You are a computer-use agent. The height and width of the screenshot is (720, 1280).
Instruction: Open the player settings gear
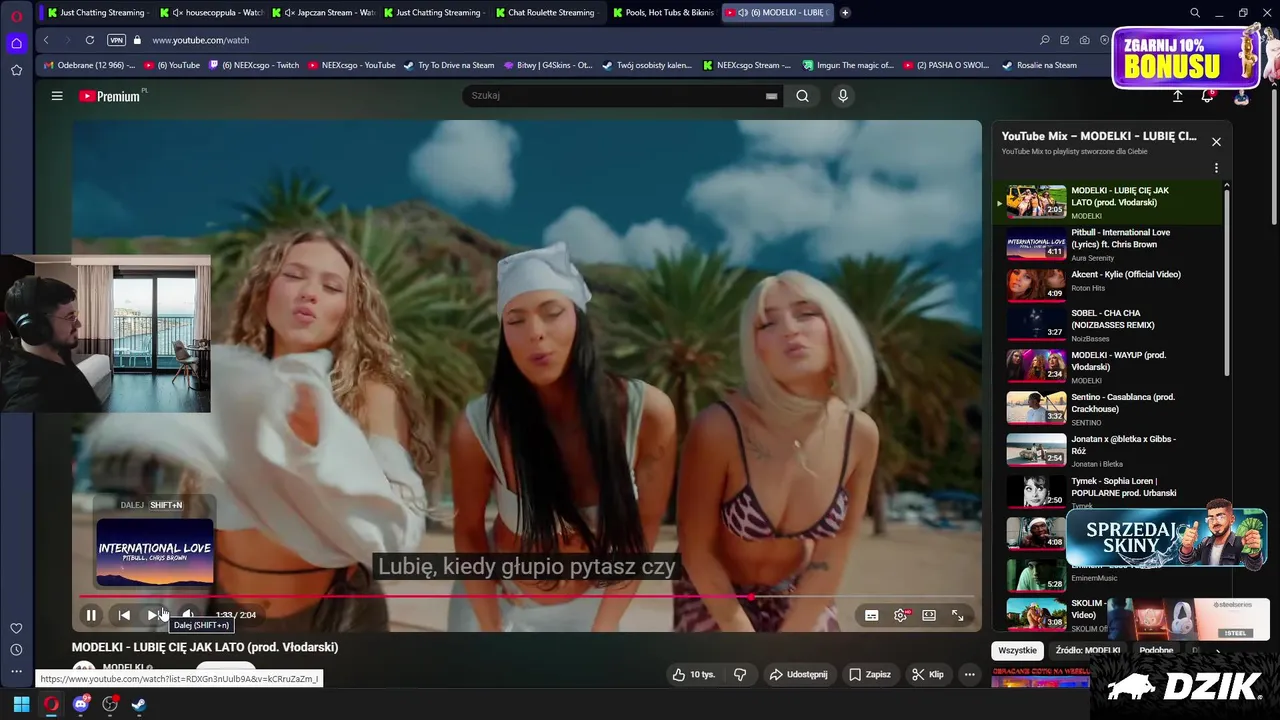[900, 615]
